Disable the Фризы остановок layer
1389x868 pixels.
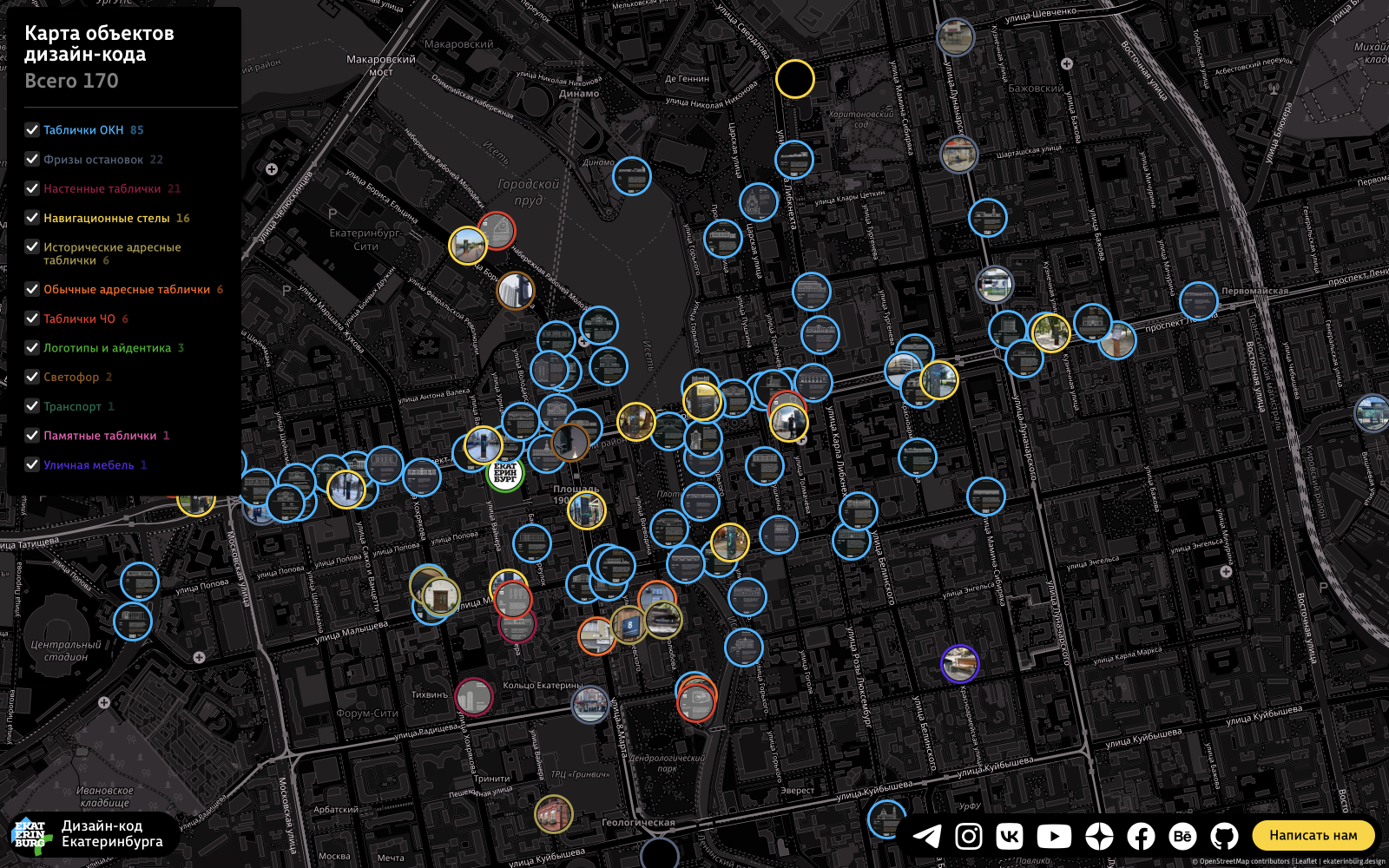pos(32,159)
